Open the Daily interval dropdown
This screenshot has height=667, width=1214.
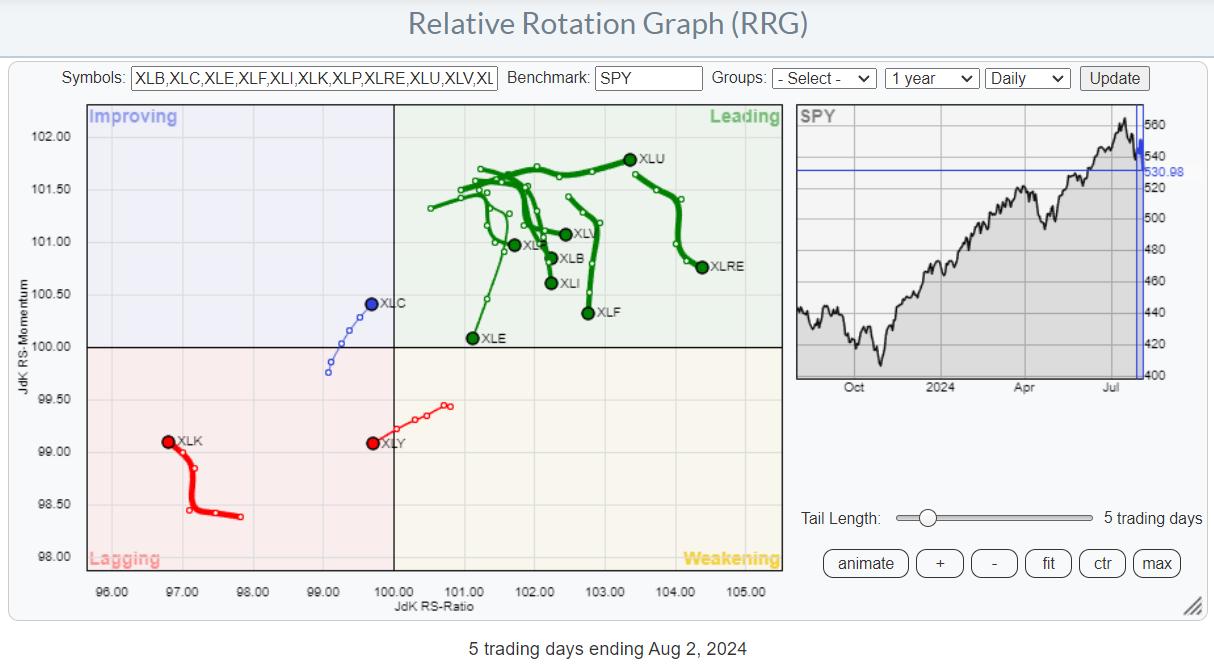tap(1027, 78)
